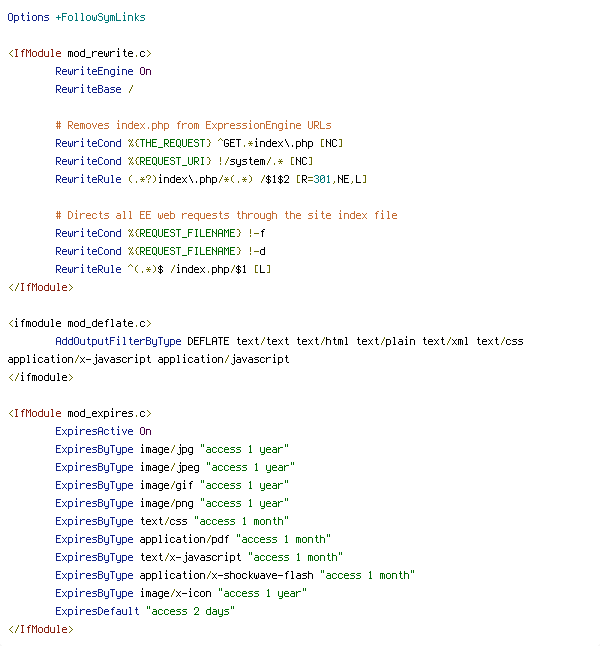Click the 'Directs all EE web requests' comment

coord(226,215)
